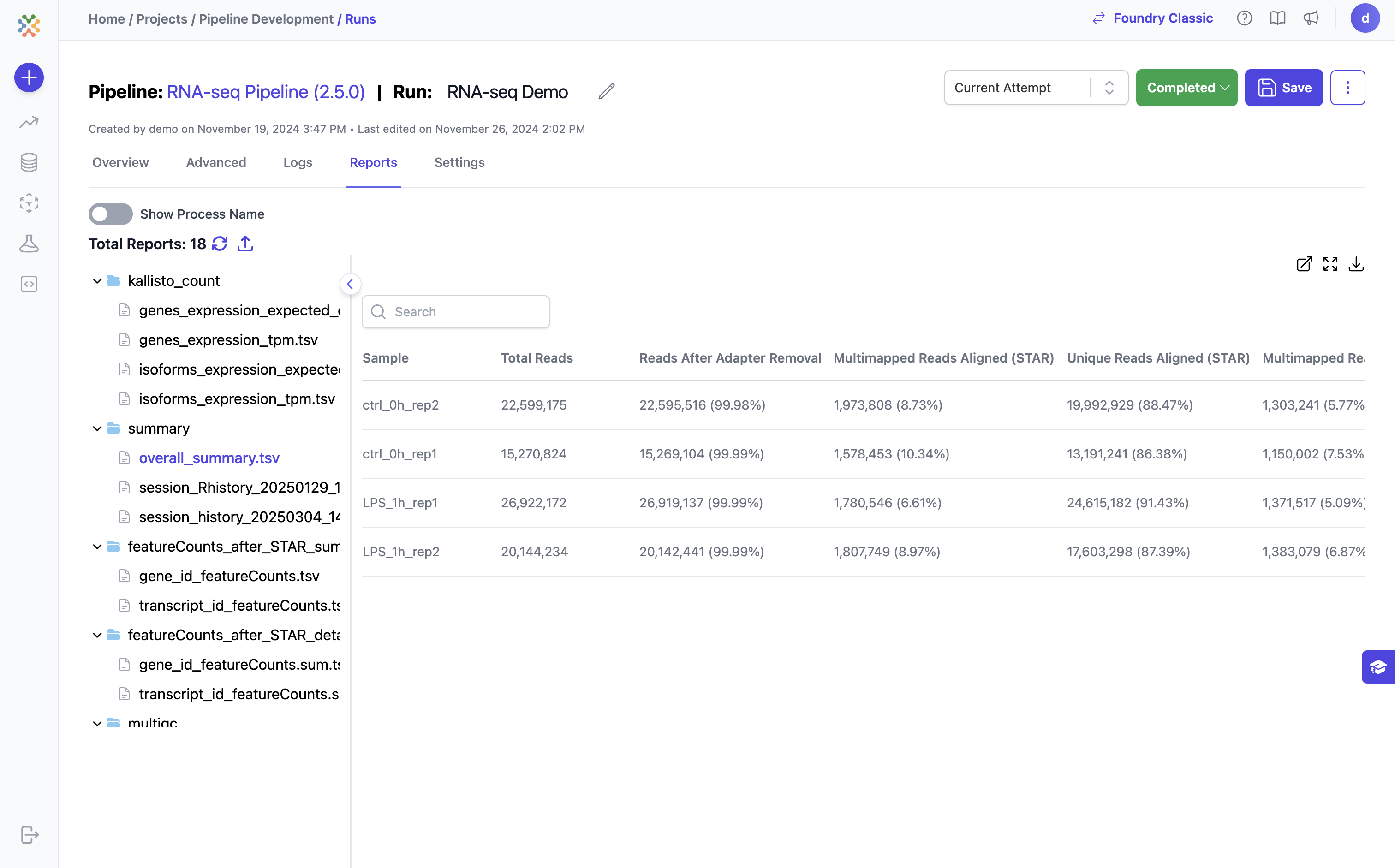Open report in new window icon
This screenshot has height=868, width=1395.
[x=1304, y=264]
